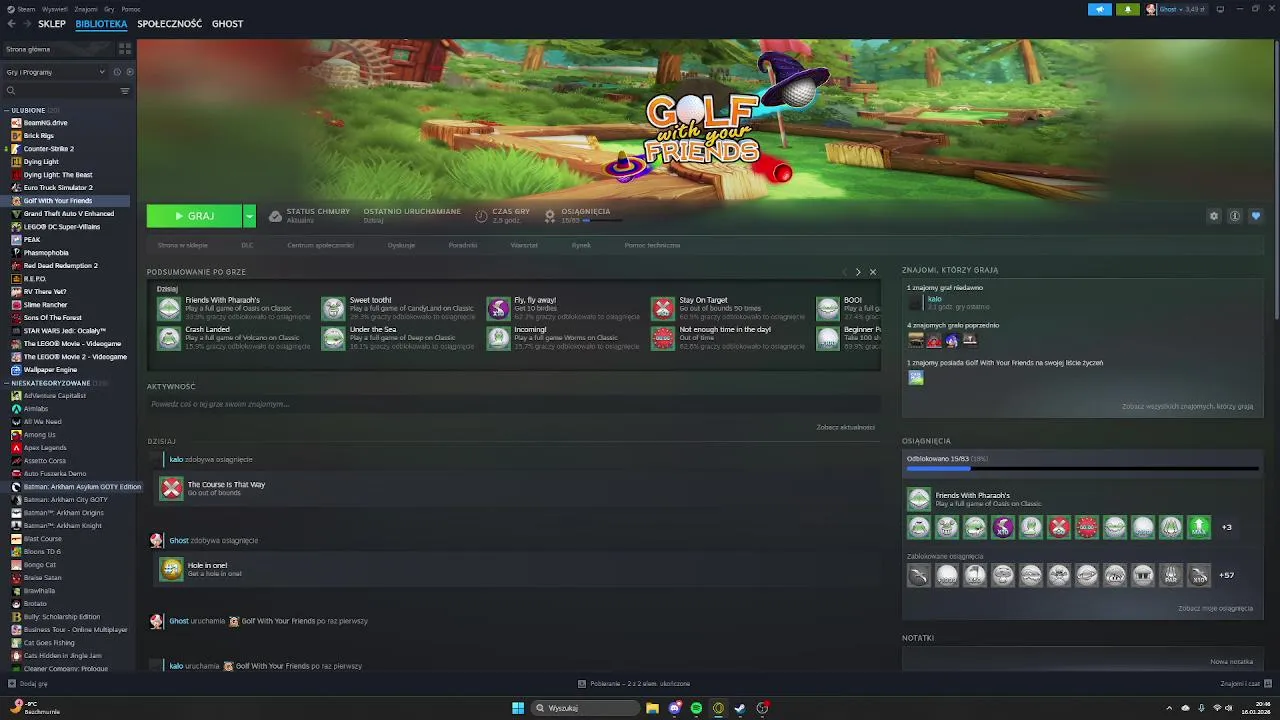Click the Sweet tooth! achievement icon
The width and height of the screenshot is (1280, 720).
(333, 308)
